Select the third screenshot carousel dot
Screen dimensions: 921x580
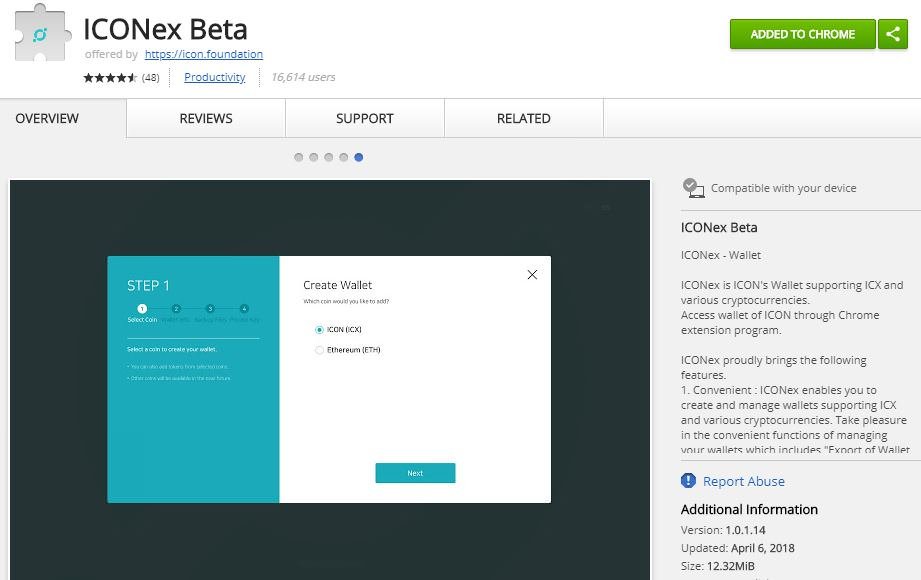click(328, 157)
